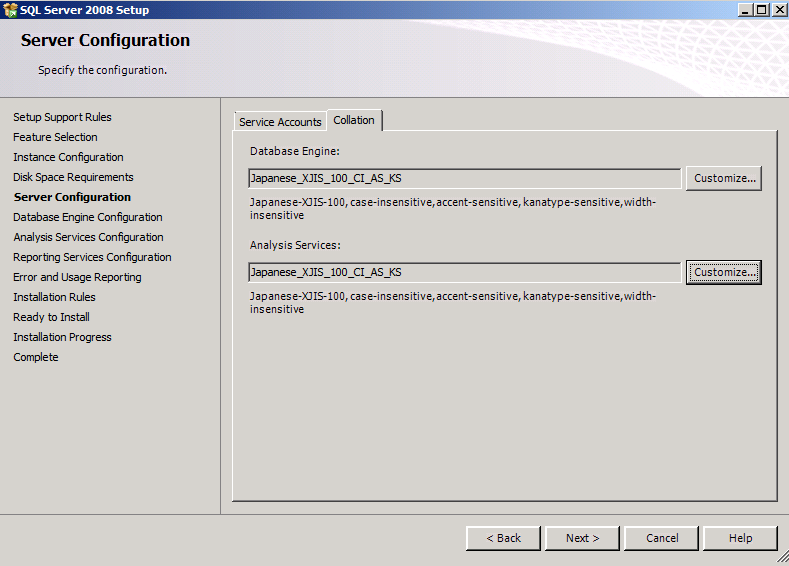This screenshot has width=789, height=566.
Task: Maximize the SQL Server 2008 Setup window
Action: click(x=762, y=10)
